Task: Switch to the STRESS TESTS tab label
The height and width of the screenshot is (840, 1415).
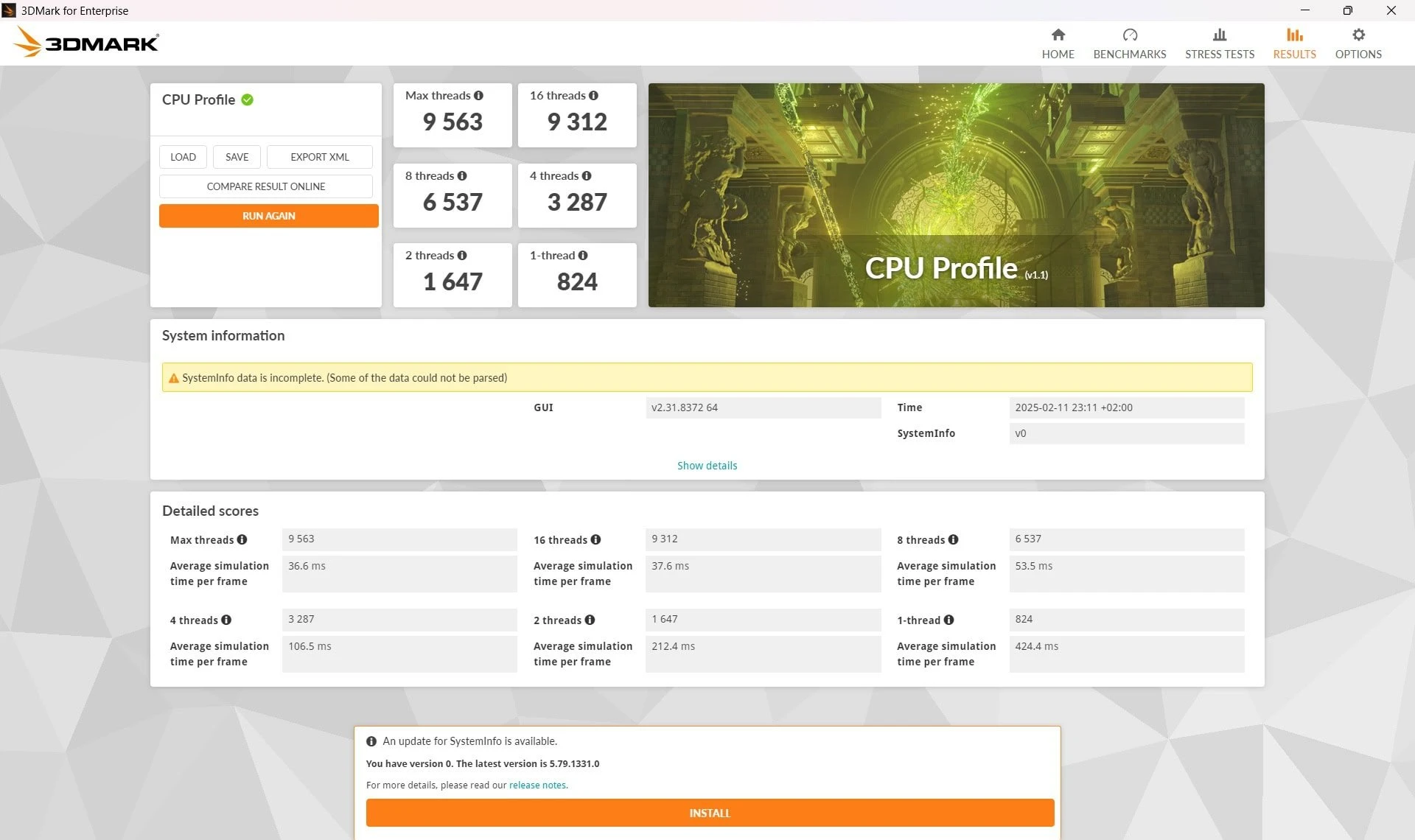Action: 1220,54
